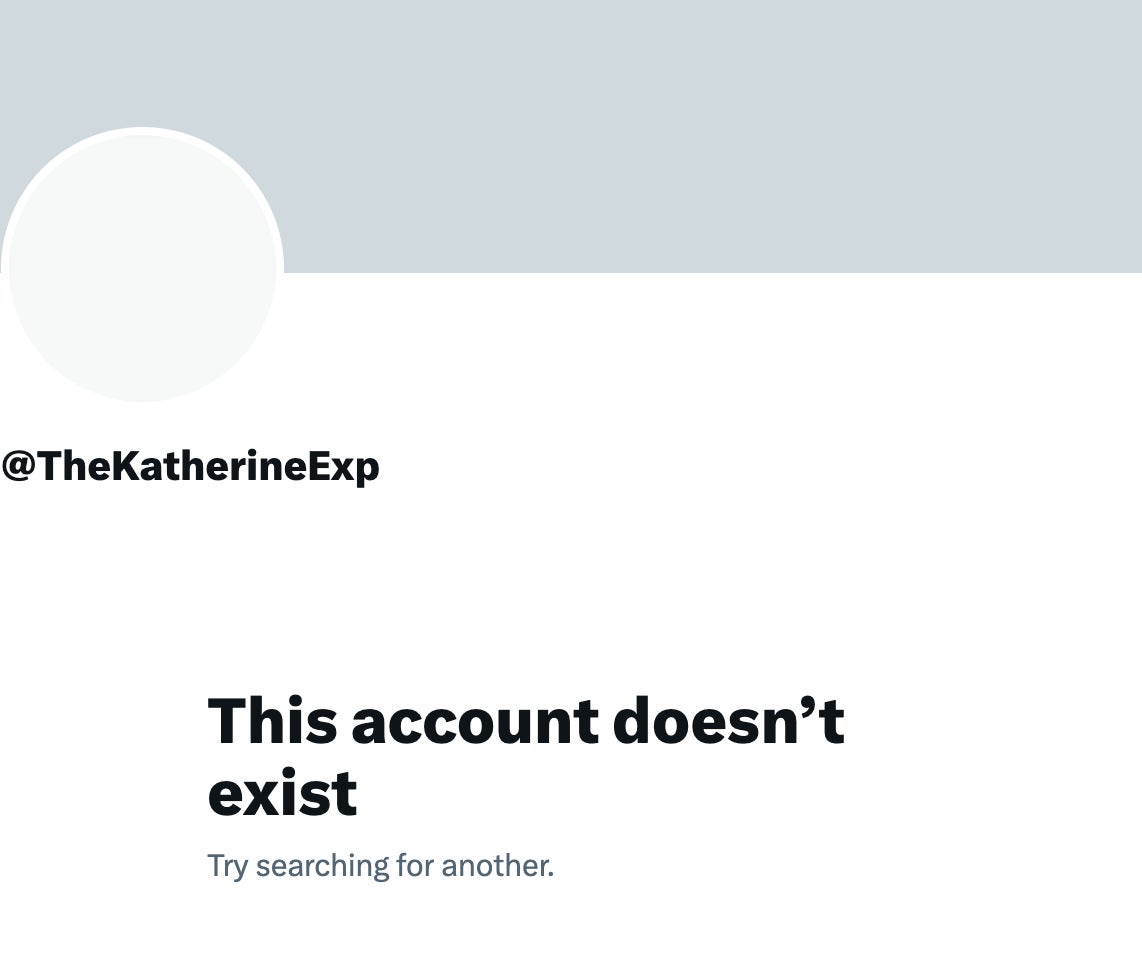Click the word "account" in the heading
1142x956 pixels.
click(475, 720)
